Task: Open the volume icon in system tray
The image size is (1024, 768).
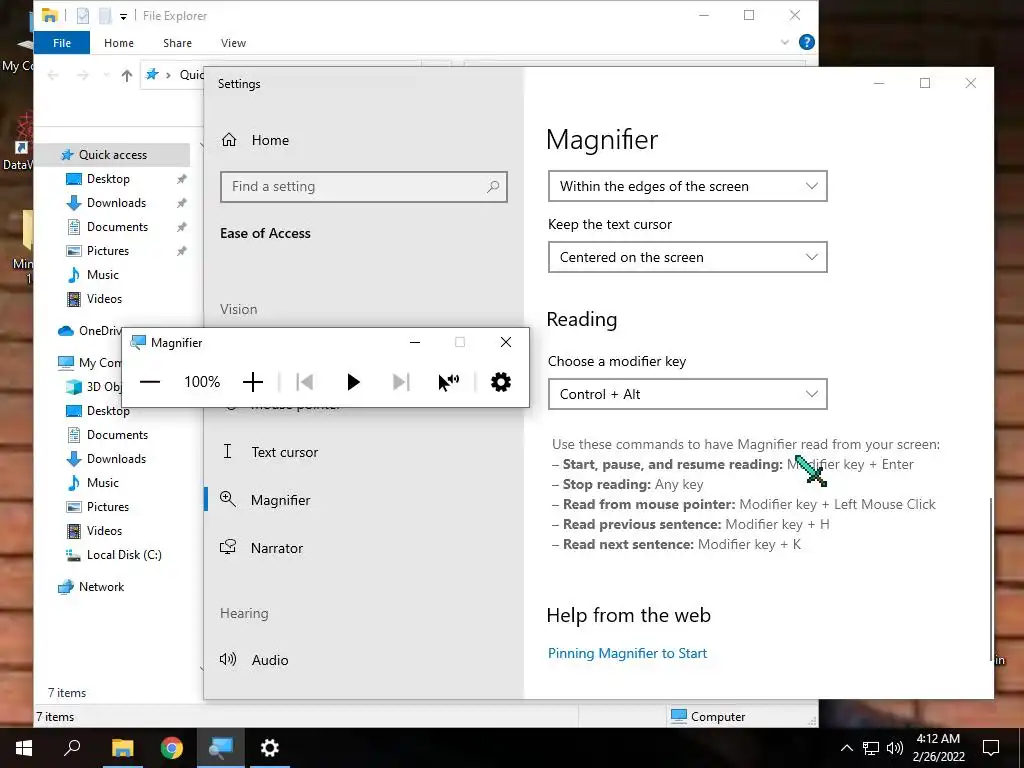Action: coord(895,748)
